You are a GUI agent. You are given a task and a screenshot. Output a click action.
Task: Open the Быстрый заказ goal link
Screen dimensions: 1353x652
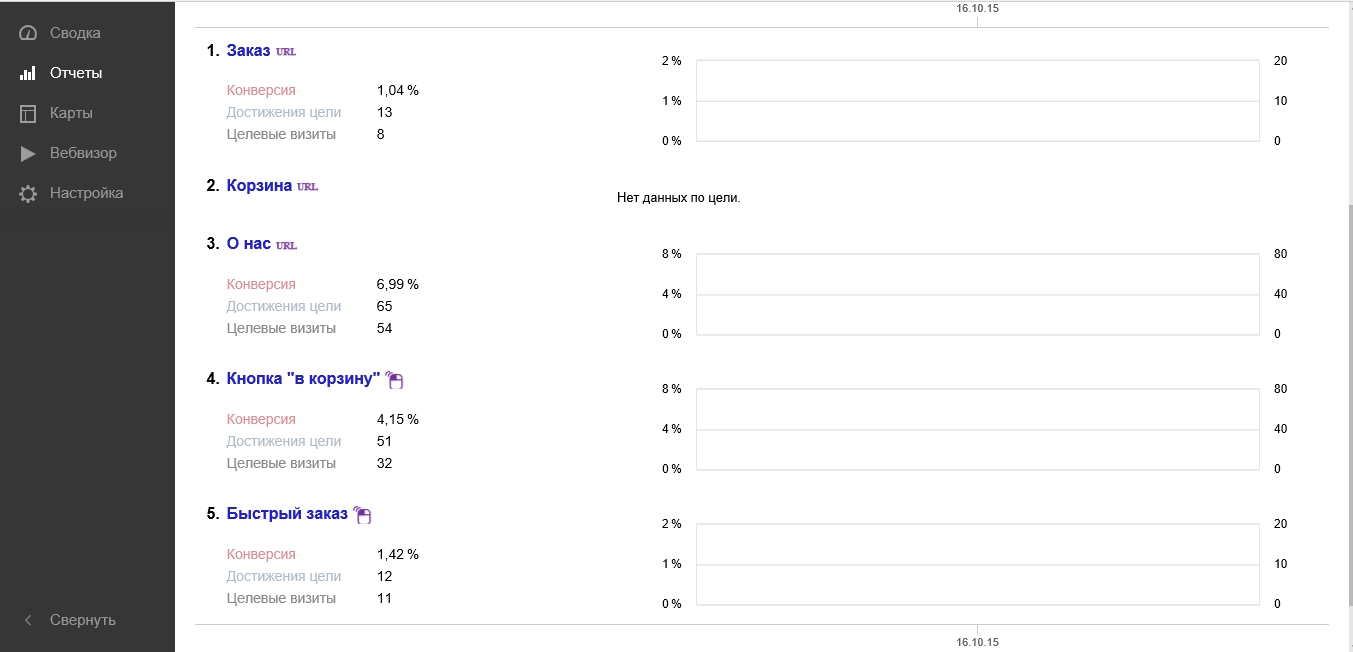point(287,513)
